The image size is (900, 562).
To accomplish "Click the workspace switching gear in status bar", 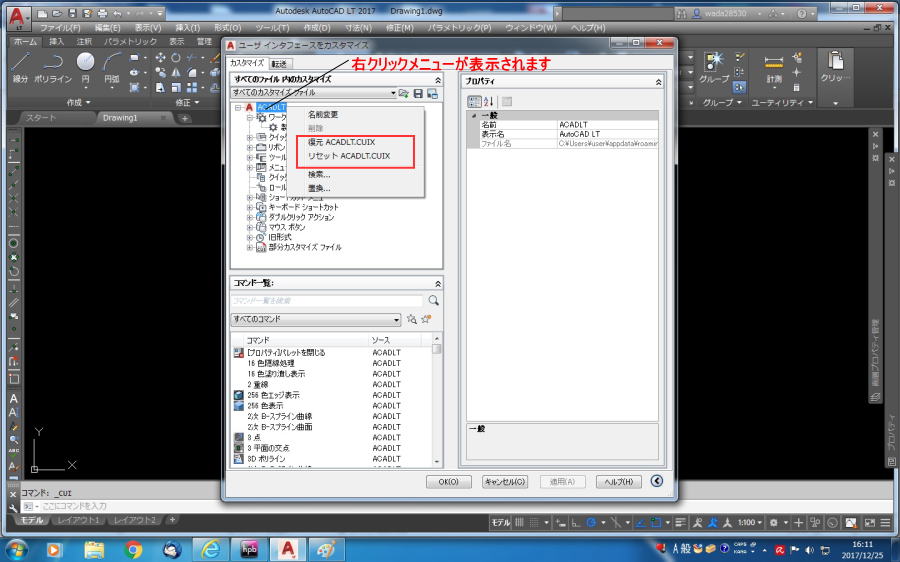I will tap(774, 522).
